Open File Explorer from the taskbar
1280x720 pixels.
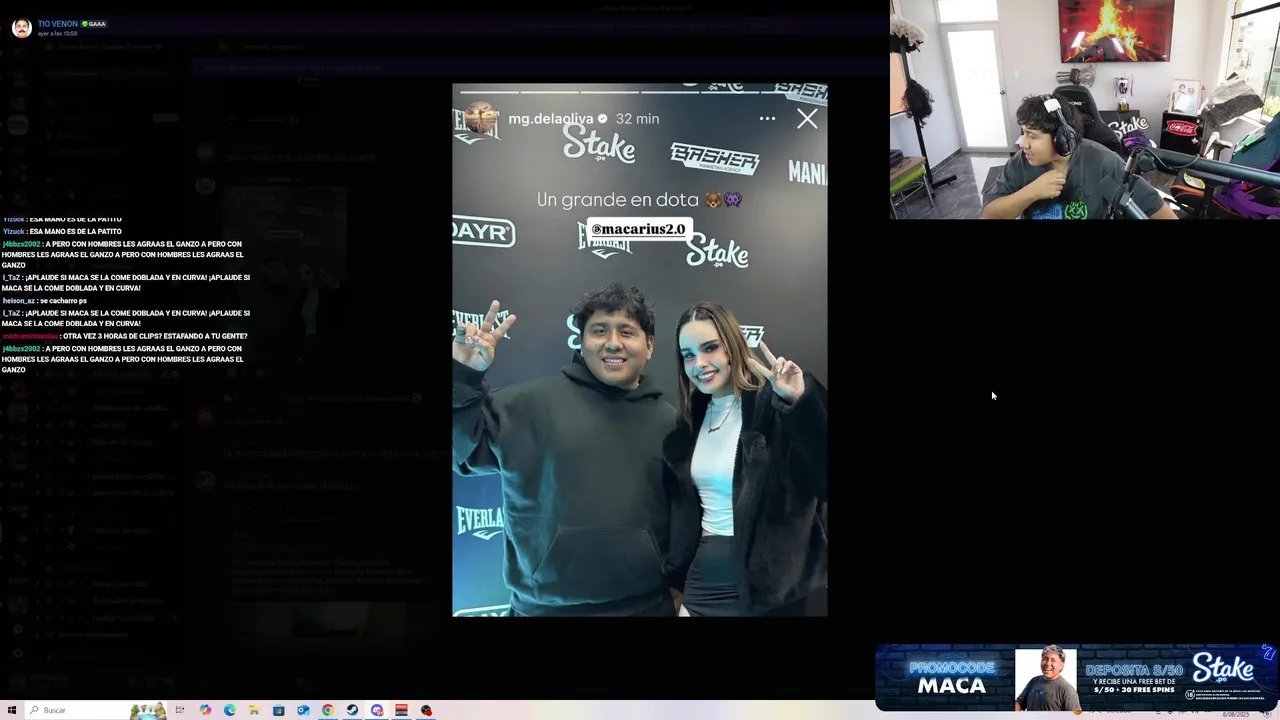click(x=254, y=710)
